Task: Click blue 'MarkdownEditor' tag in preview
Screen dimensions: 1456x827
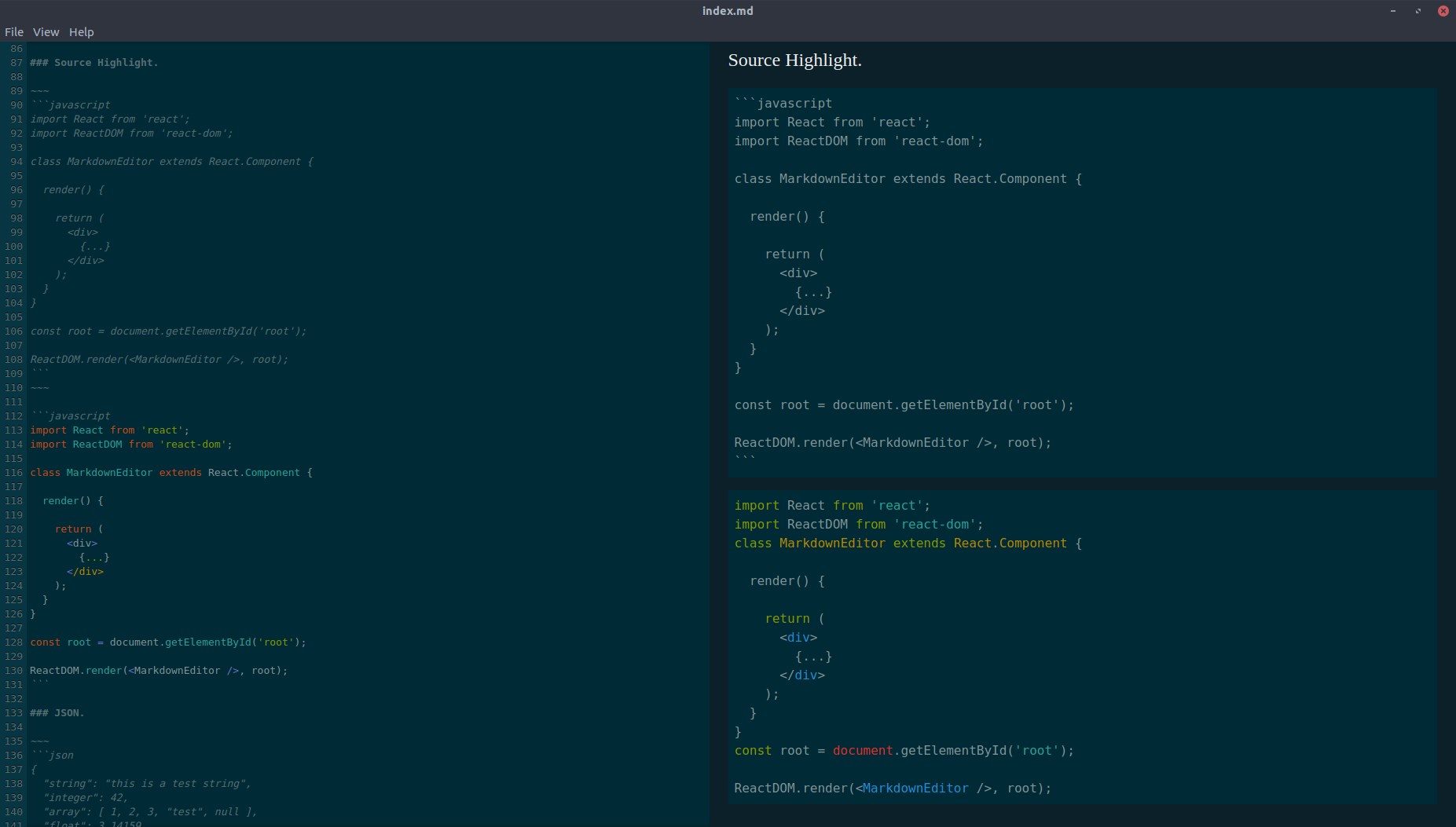Action: 915,789
